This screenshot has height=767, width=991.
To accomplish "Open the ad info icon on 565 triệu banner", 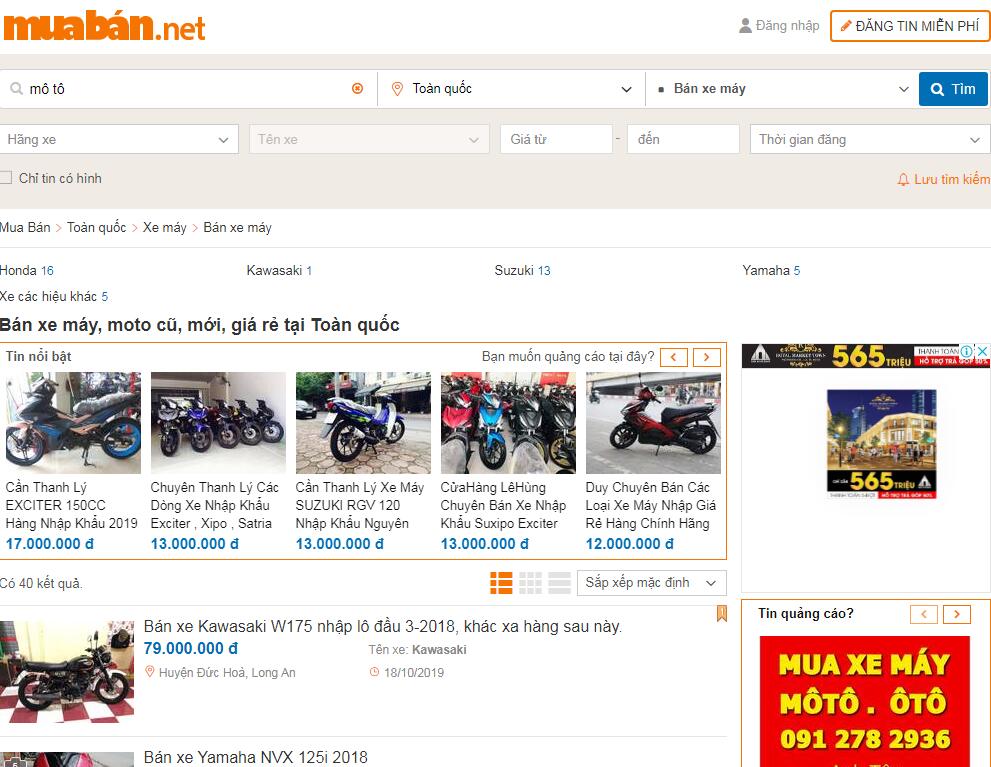I will (967, 351).
